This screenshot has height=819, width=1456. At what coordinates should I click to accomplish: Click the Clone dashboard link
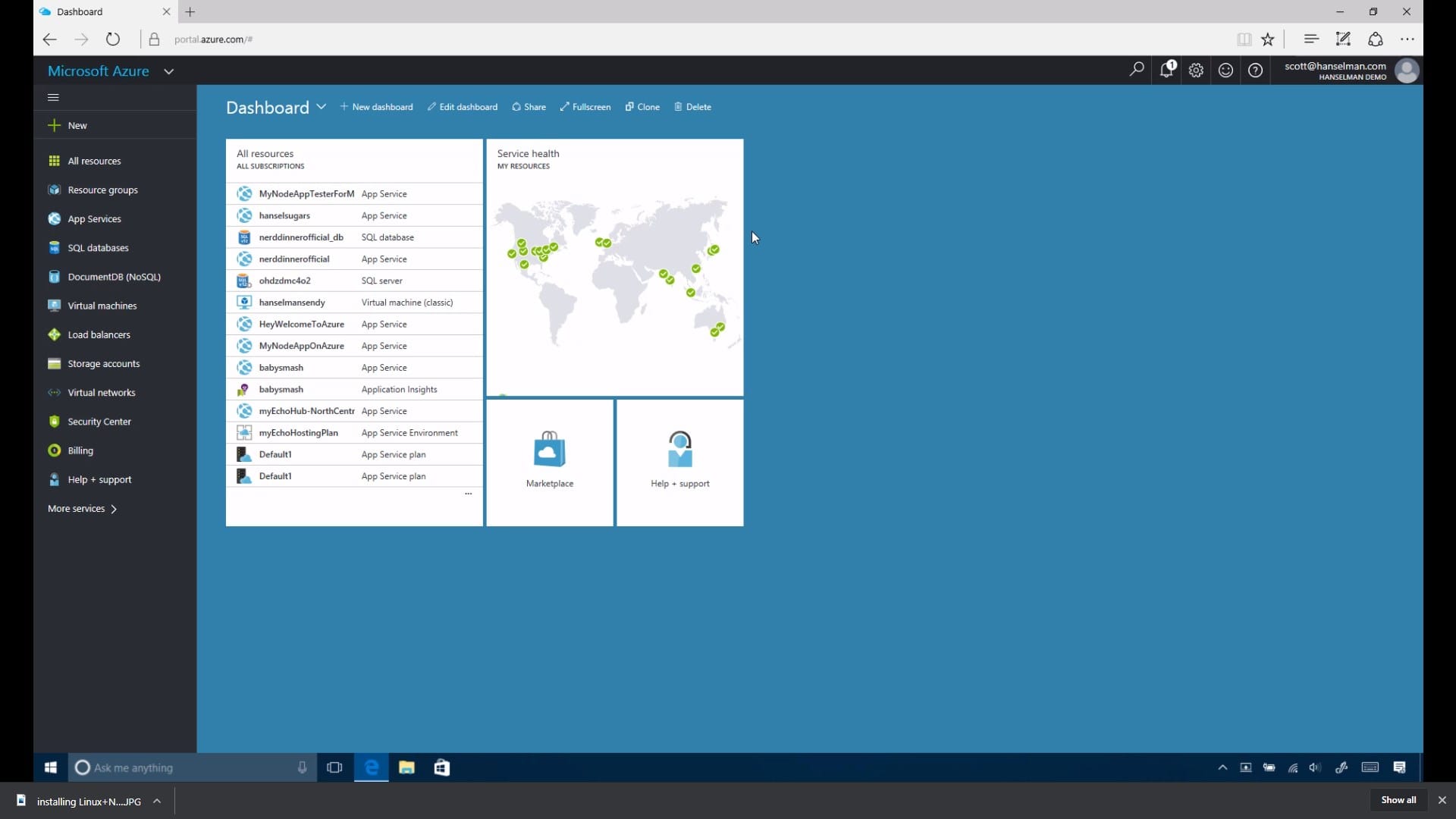coord(642,106)
